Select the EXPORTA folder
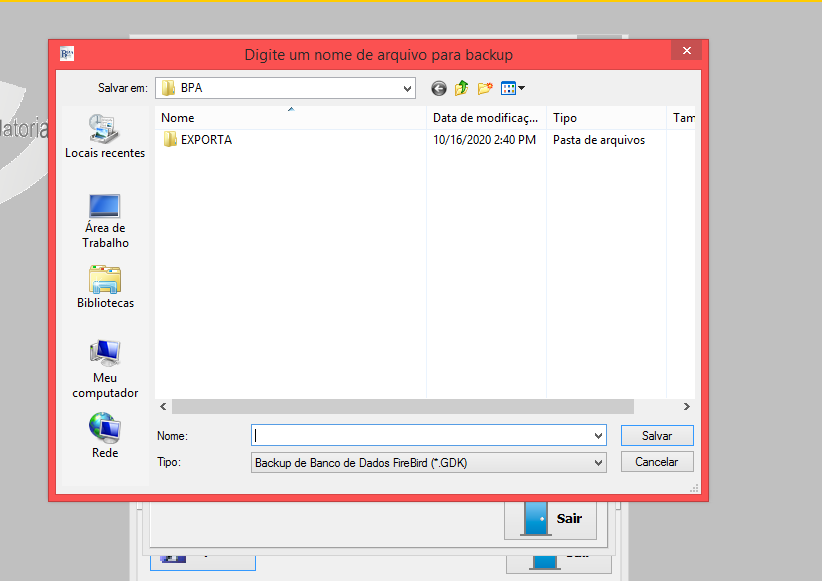Screen dimensions: 822x581 [205, 140]
